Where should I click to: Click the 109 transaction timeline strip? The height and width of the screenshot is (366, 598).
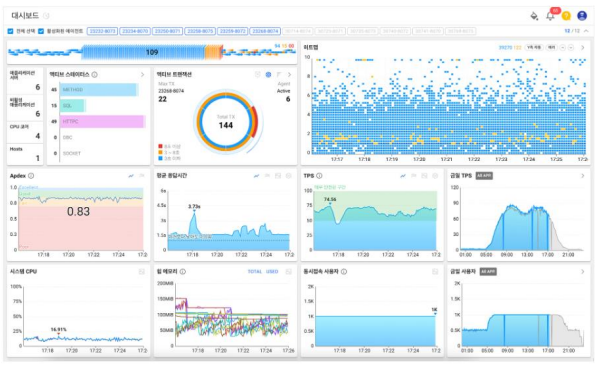[x=152, y=52]
